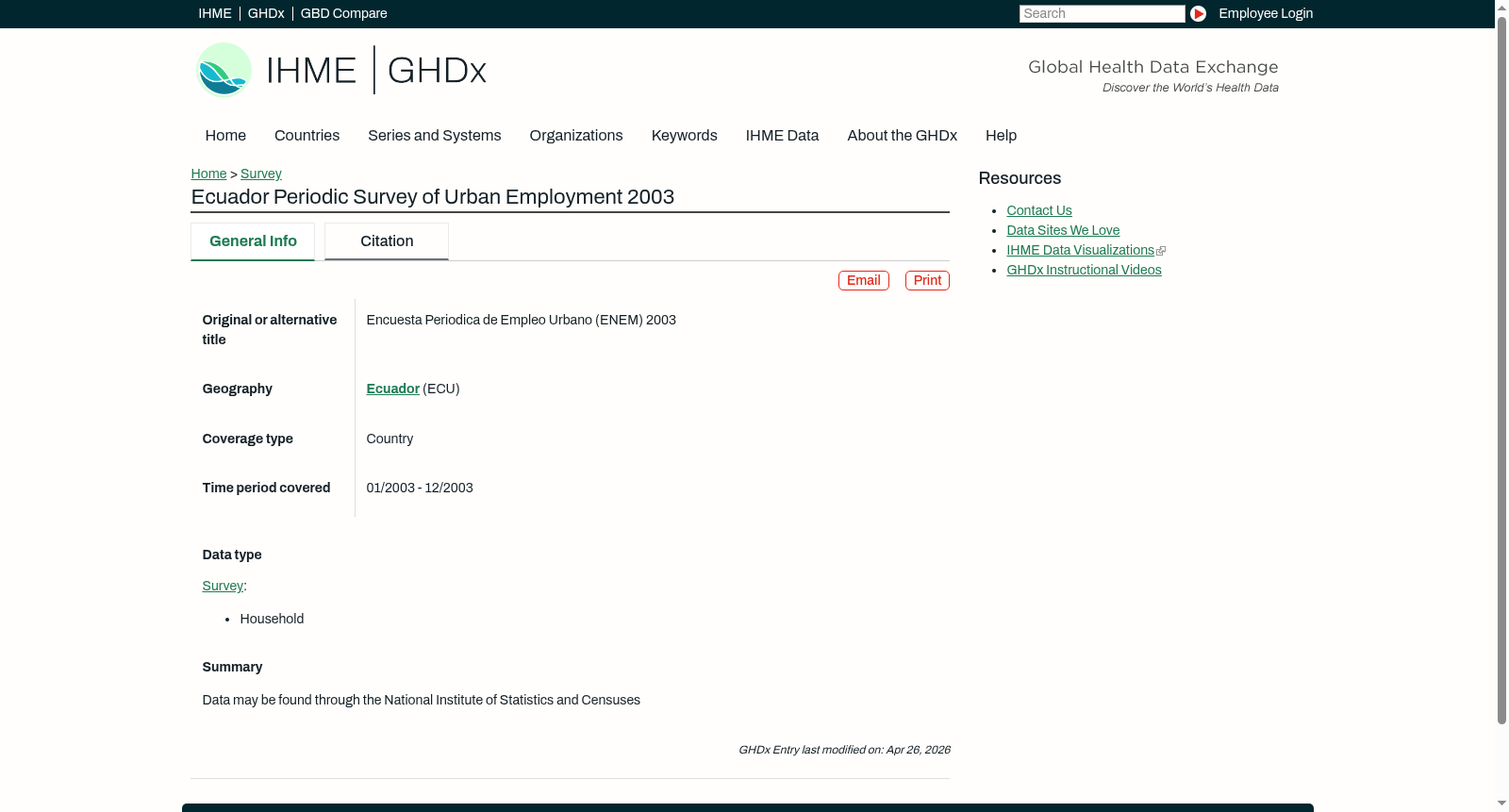Open the Keywords menu

tap(685, 136)
